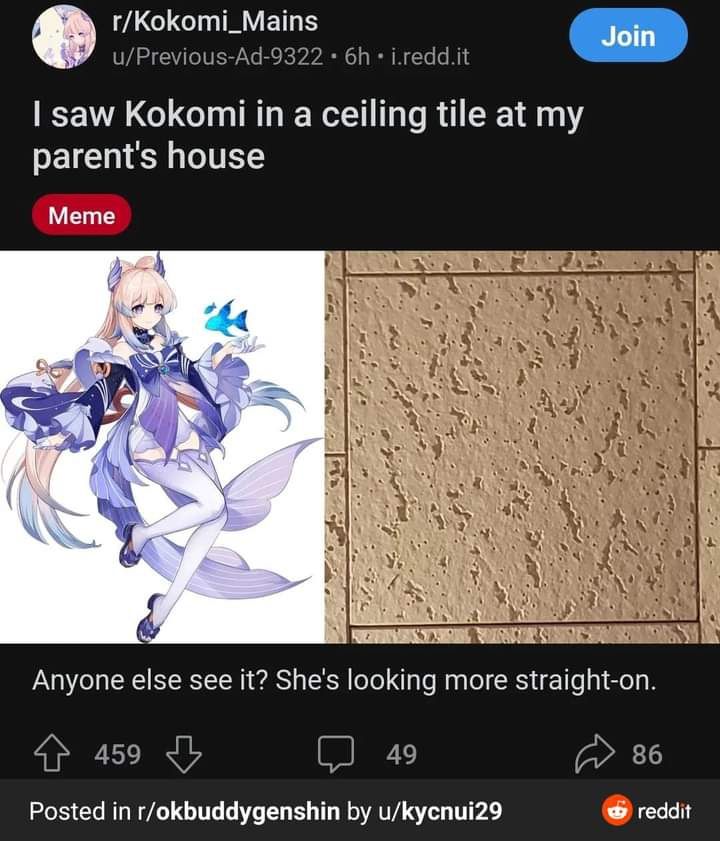Screen dimensions: 720x841
Task: Upvote the Kokomi ceiling tile post
Action: point(52,754)
